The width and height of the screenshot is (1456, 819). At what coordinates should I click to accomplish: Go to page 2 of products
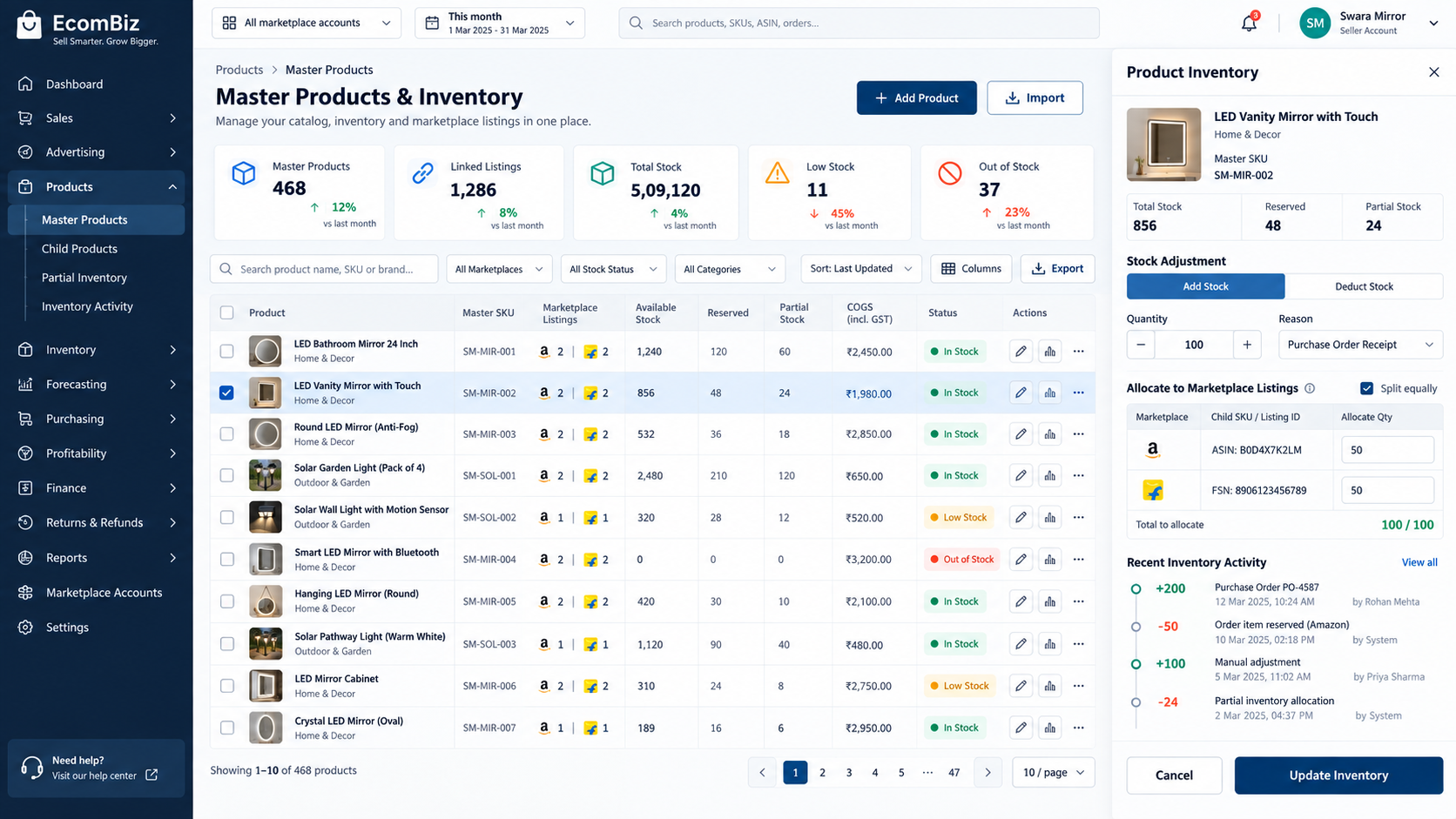coord(822,772)
